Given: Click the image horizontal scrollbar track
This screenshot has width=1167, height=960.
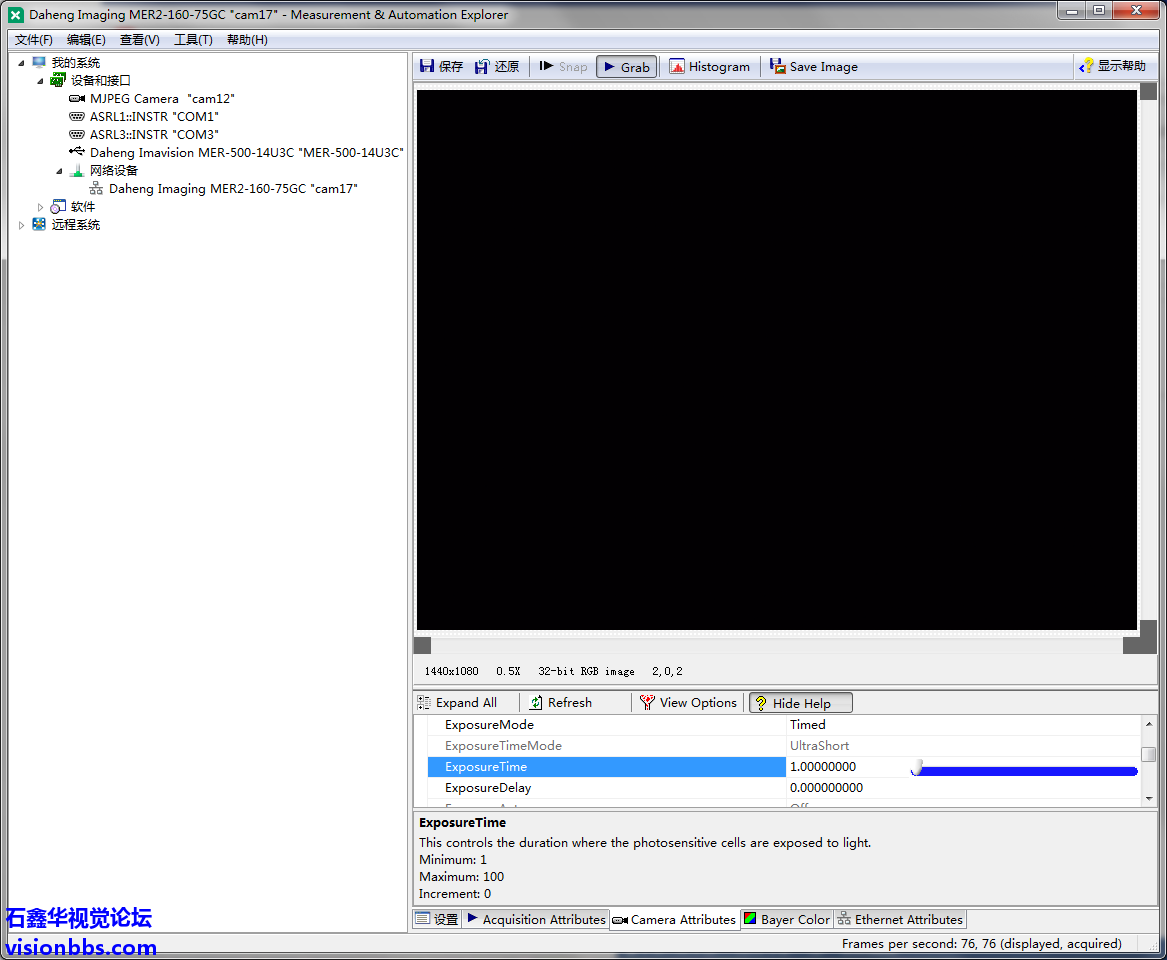Looking at the screenshot, I should [776, 645].
